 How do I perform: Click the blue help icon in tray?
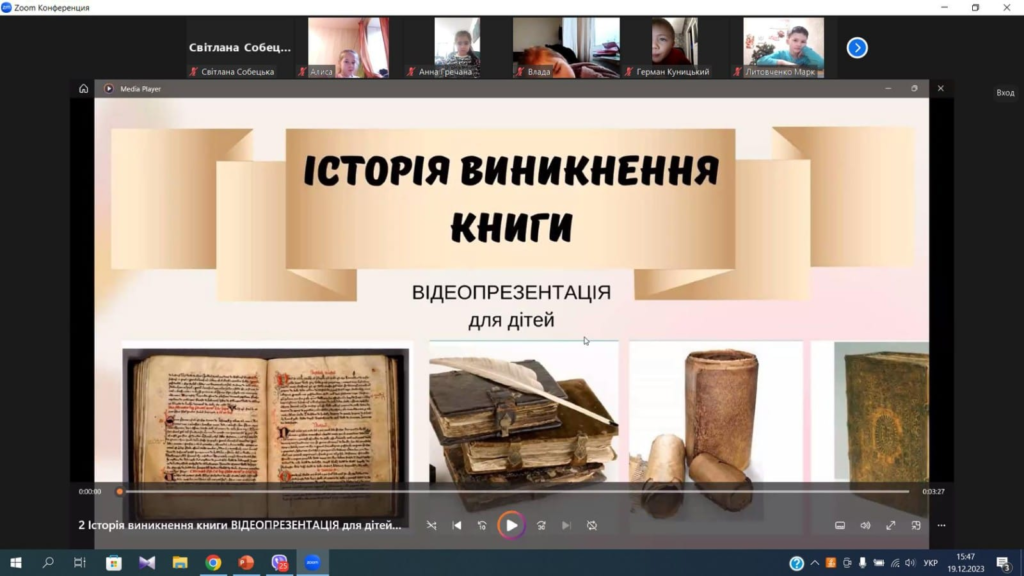pos(796,563)
